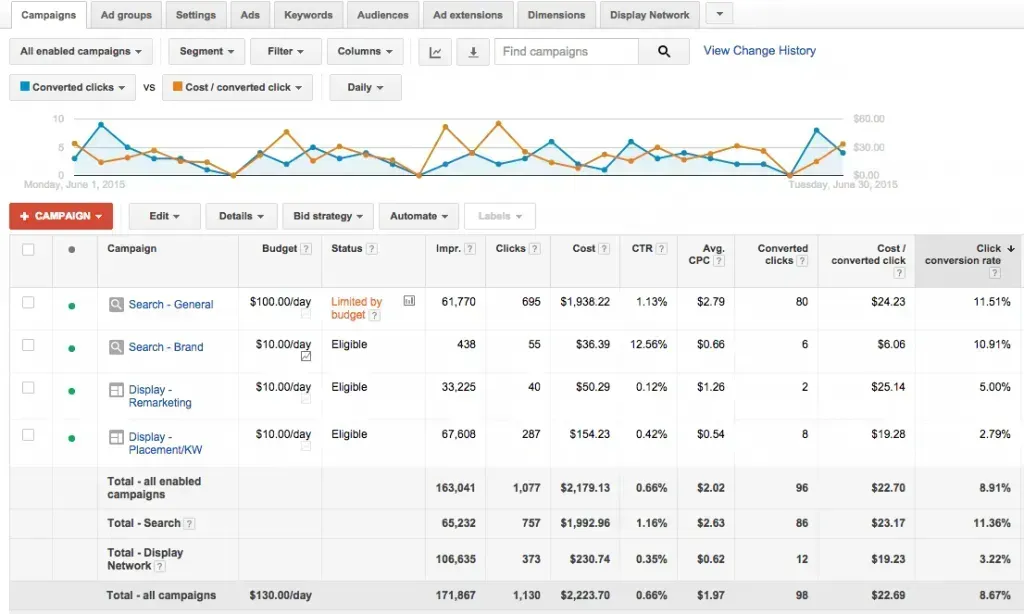
Task: Open the Dimensions tab
Action: 556,14
